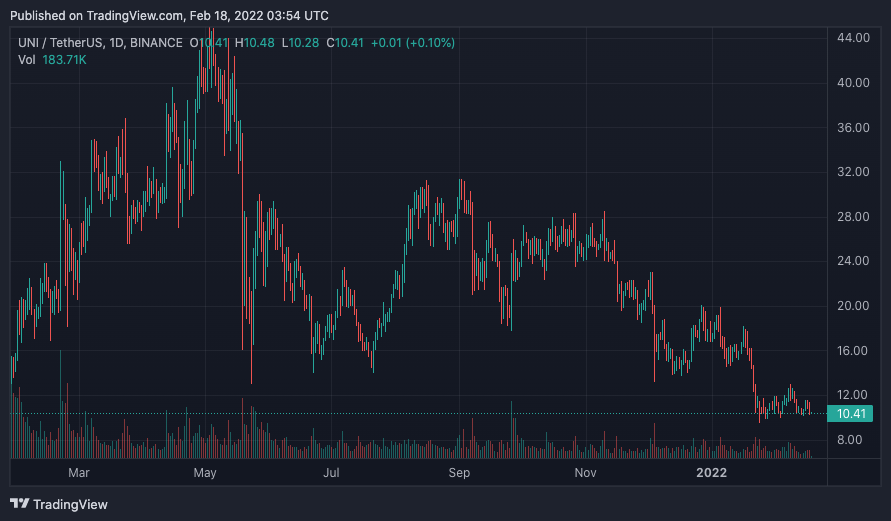891x521 pixels.
Task: Click the published date header text
Action: point(169,16)
